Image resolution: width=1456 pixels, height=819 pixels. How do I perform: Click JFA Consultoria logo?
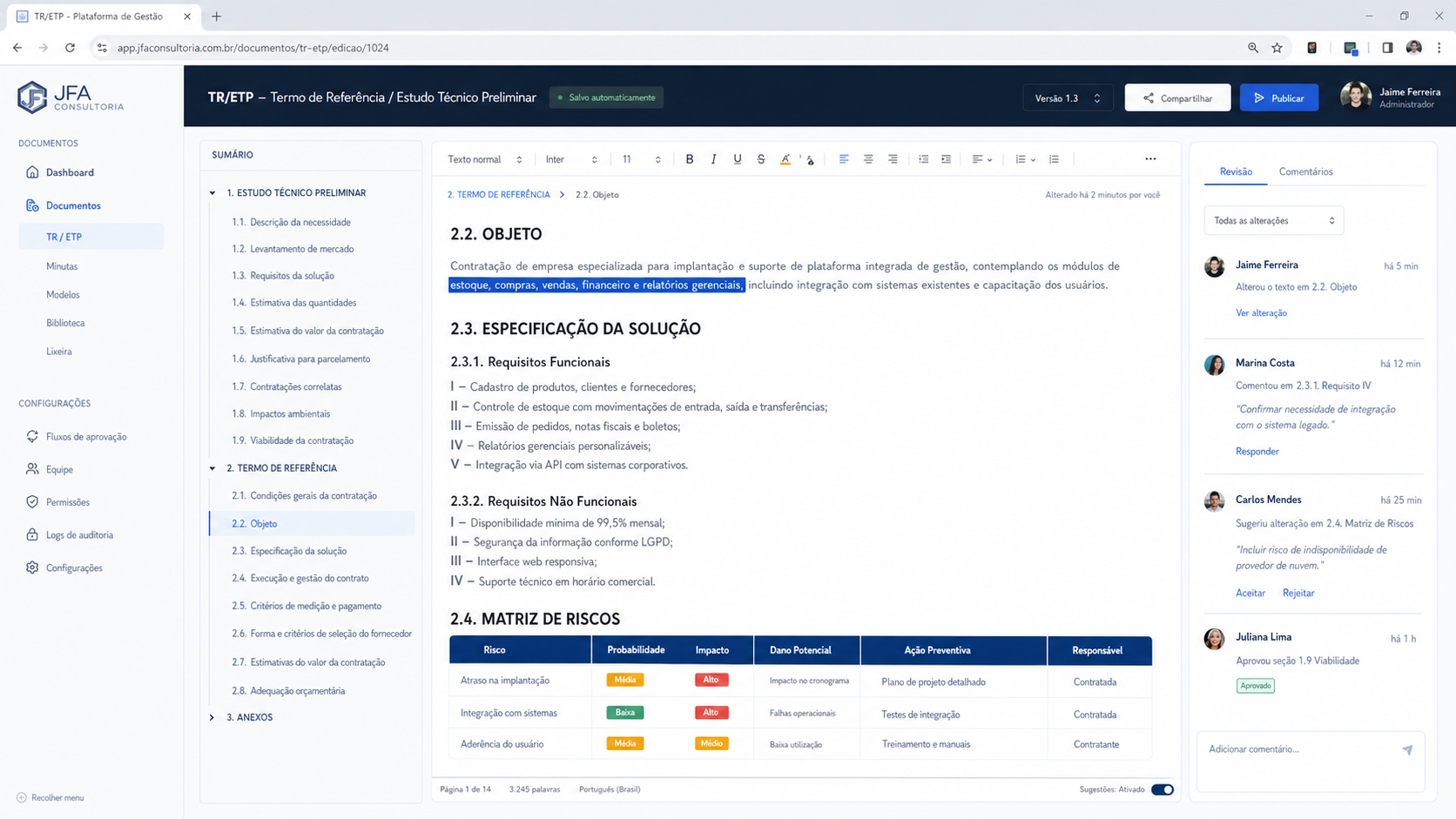coord(71,97)
